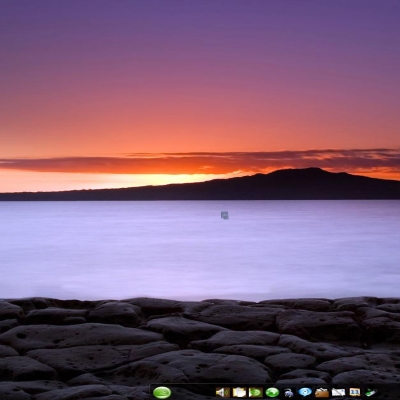The height and width of the screenshot is (400, 400).
Task: Open the green start menu button
Action: (x=162, y=392)
